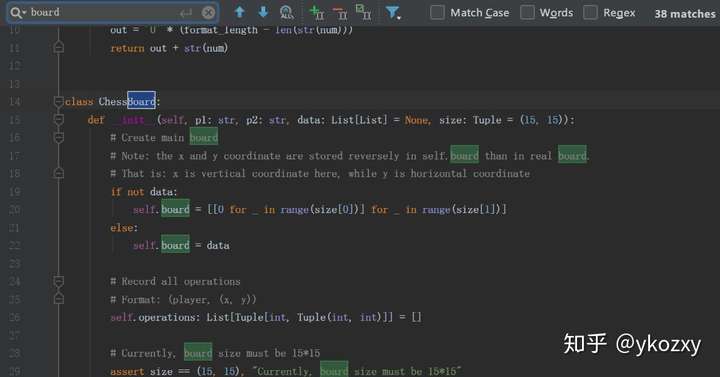Click fold end marker at 'return out + str(num)' line

point(59,47)
